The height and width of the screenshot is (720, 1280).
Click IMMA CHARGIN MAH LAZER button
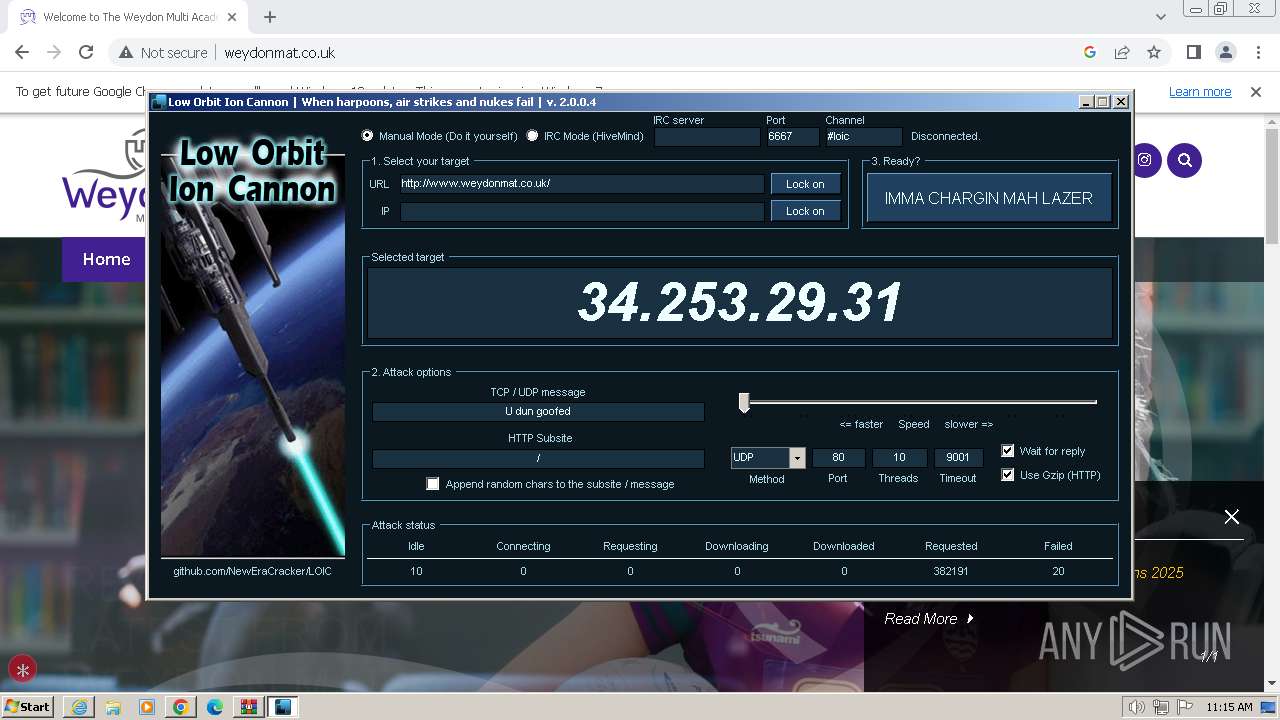coord(988,198)
